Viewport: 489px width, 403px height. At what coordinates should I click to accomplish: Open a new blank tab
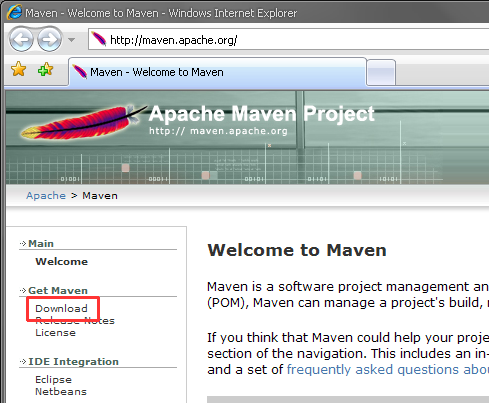381,73
